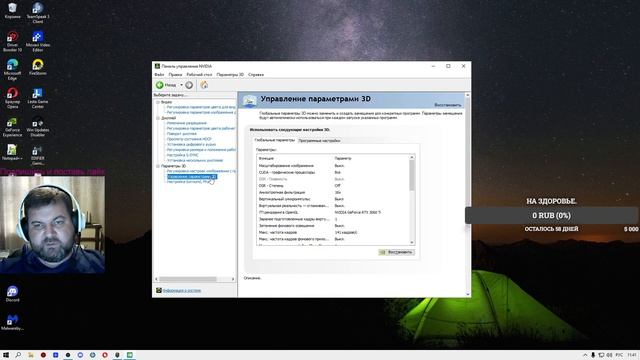This screenshot has width=640, height=360.
Task: Open Malwarebytes desktop icon
Action: [x=12, y=322]
